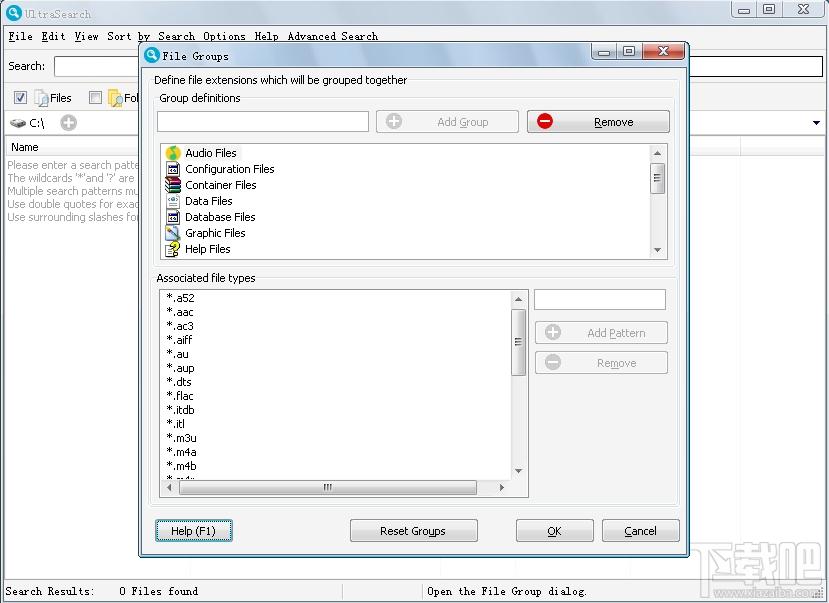829x603 pixels.
Task: Click the group list scroll-down arrow
Action: coord(658,250)
